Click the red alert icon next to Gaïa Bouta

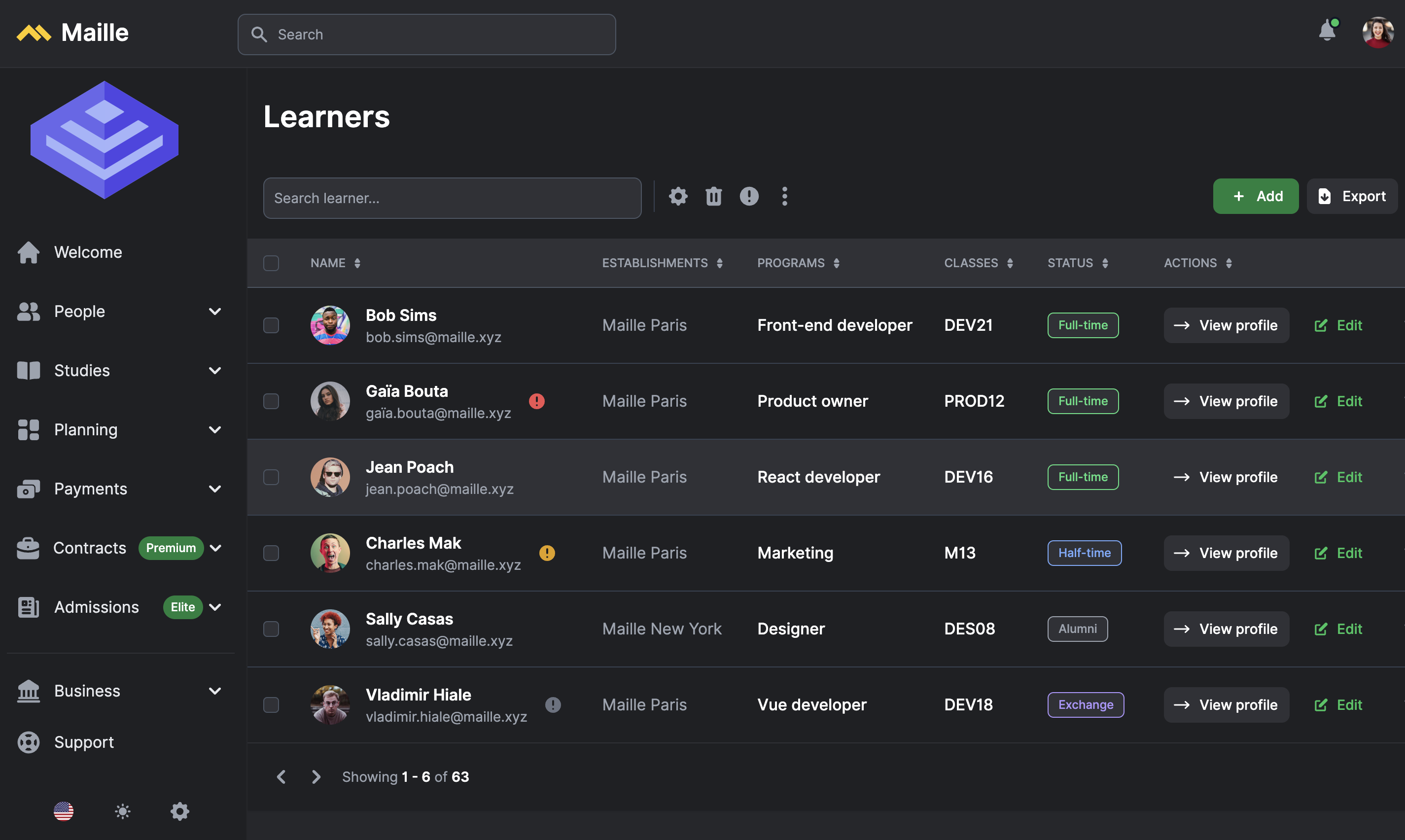(x=537, y=401)
